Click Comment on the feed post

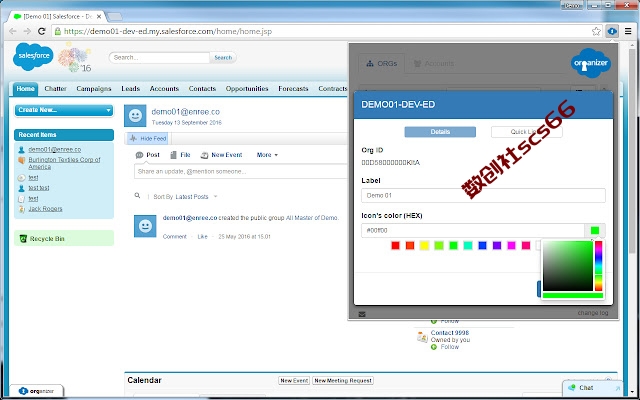tap(175, 237)
